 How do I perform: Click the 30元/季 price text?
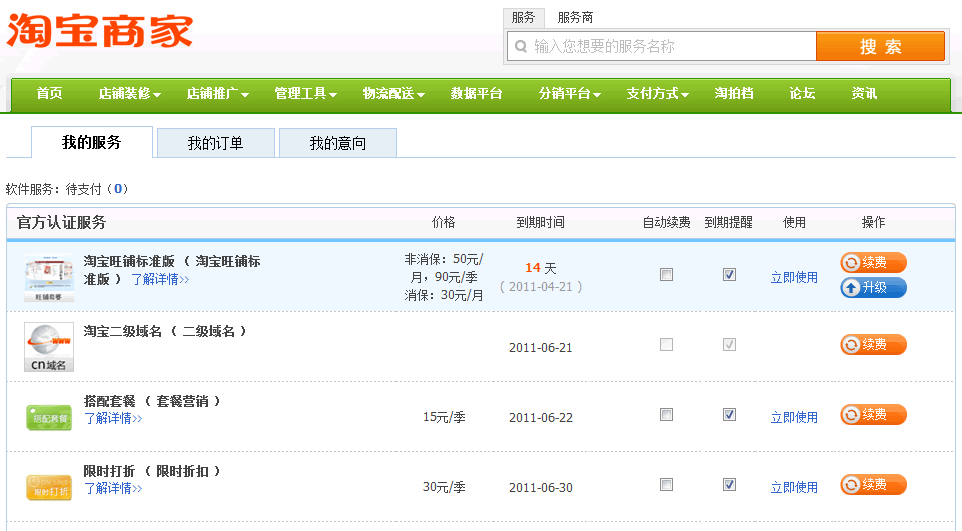coord(444,487)
